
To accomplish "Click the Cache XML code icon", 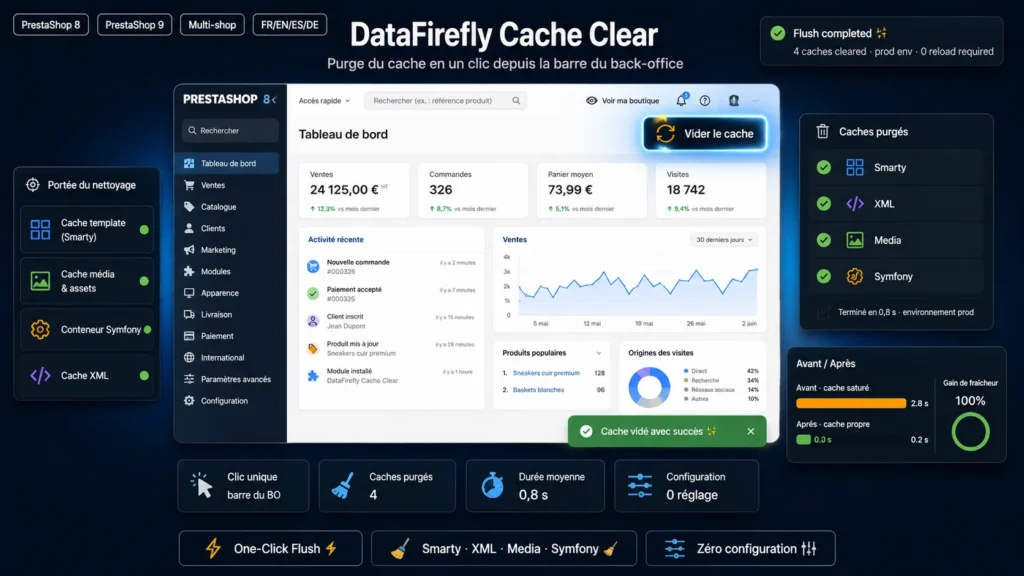I will [40, 376].
